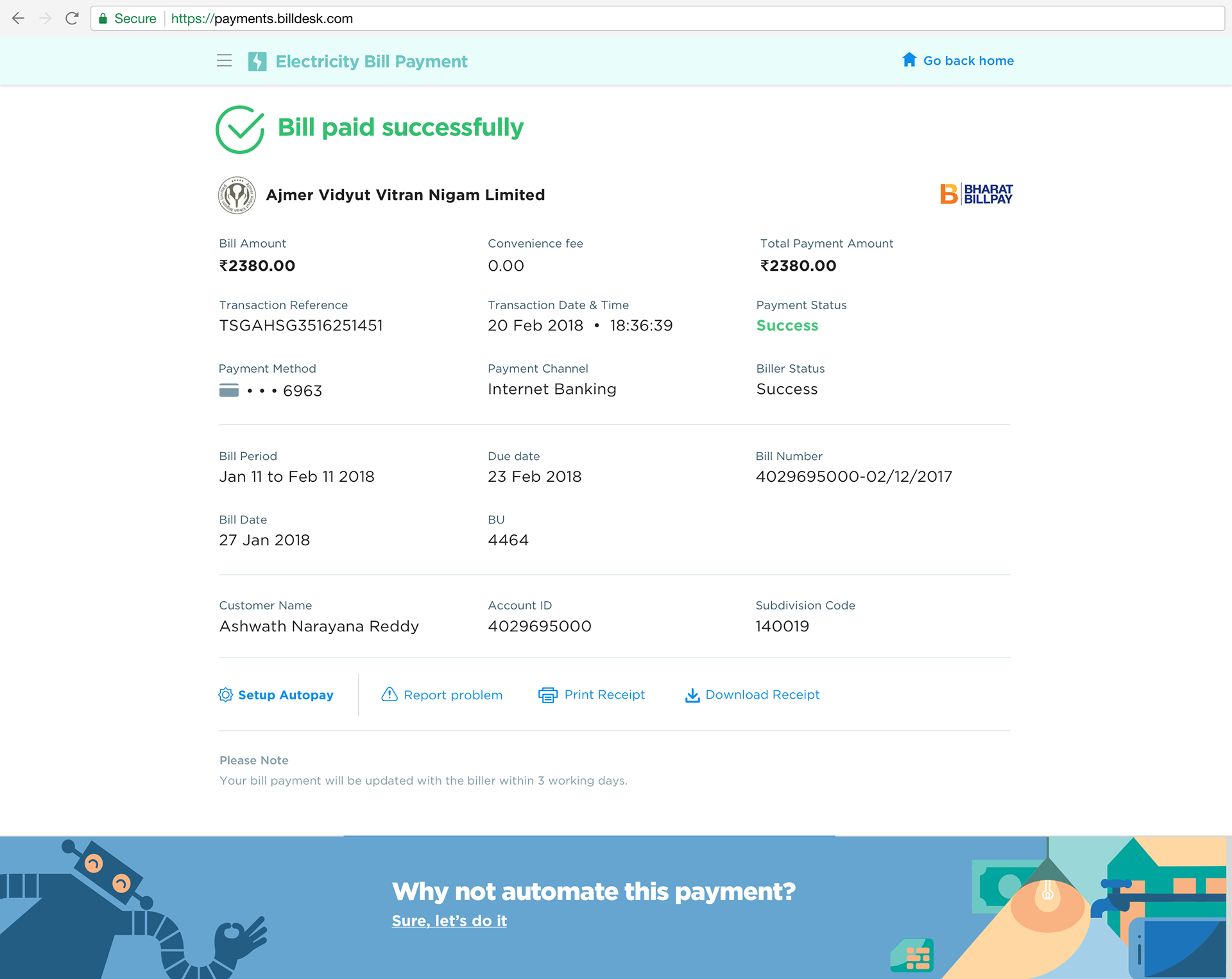Open the hamburger menu
The width and height of the screenshot is (1232, 979).
(x=224, y=61)
